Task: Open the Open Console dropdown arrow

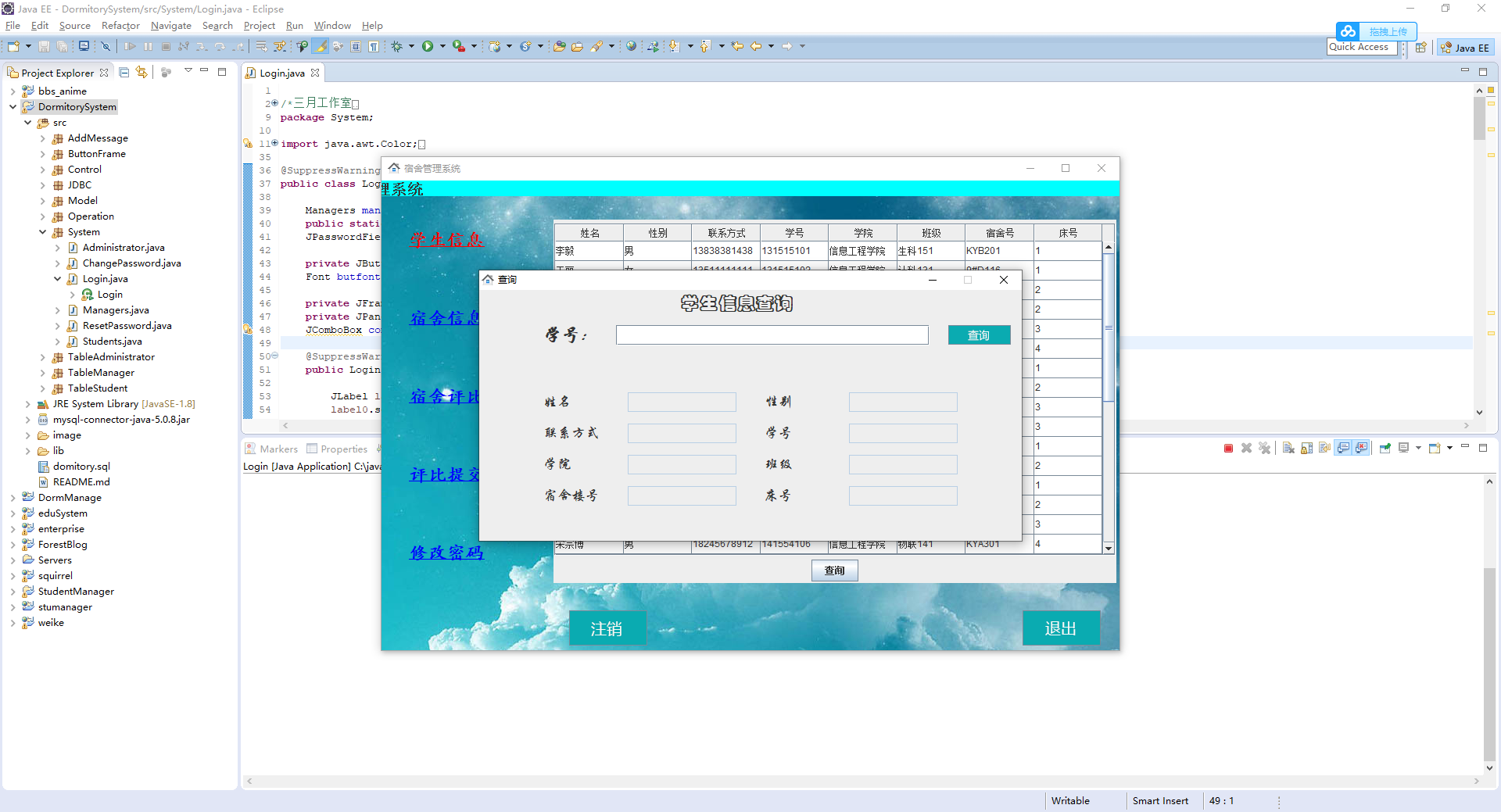Action: (x=1449, y=448)
